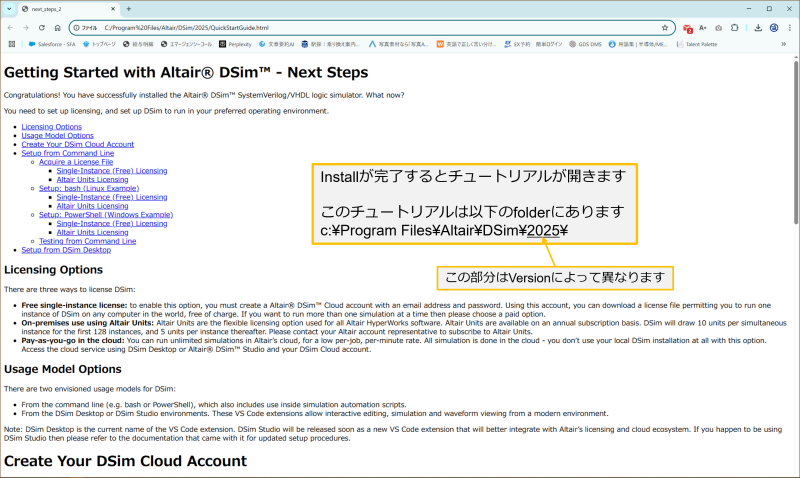Open Testing from Command Line link
The height and width of the screenshot is (478, 800).
(88, 241)
